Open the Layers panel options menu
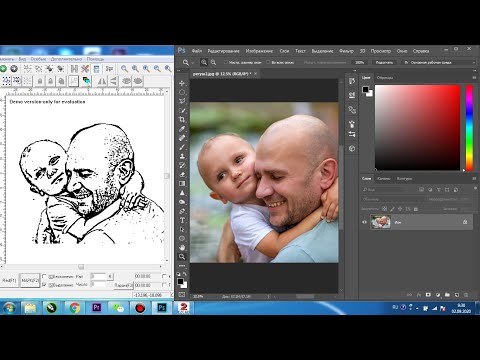 474,179
